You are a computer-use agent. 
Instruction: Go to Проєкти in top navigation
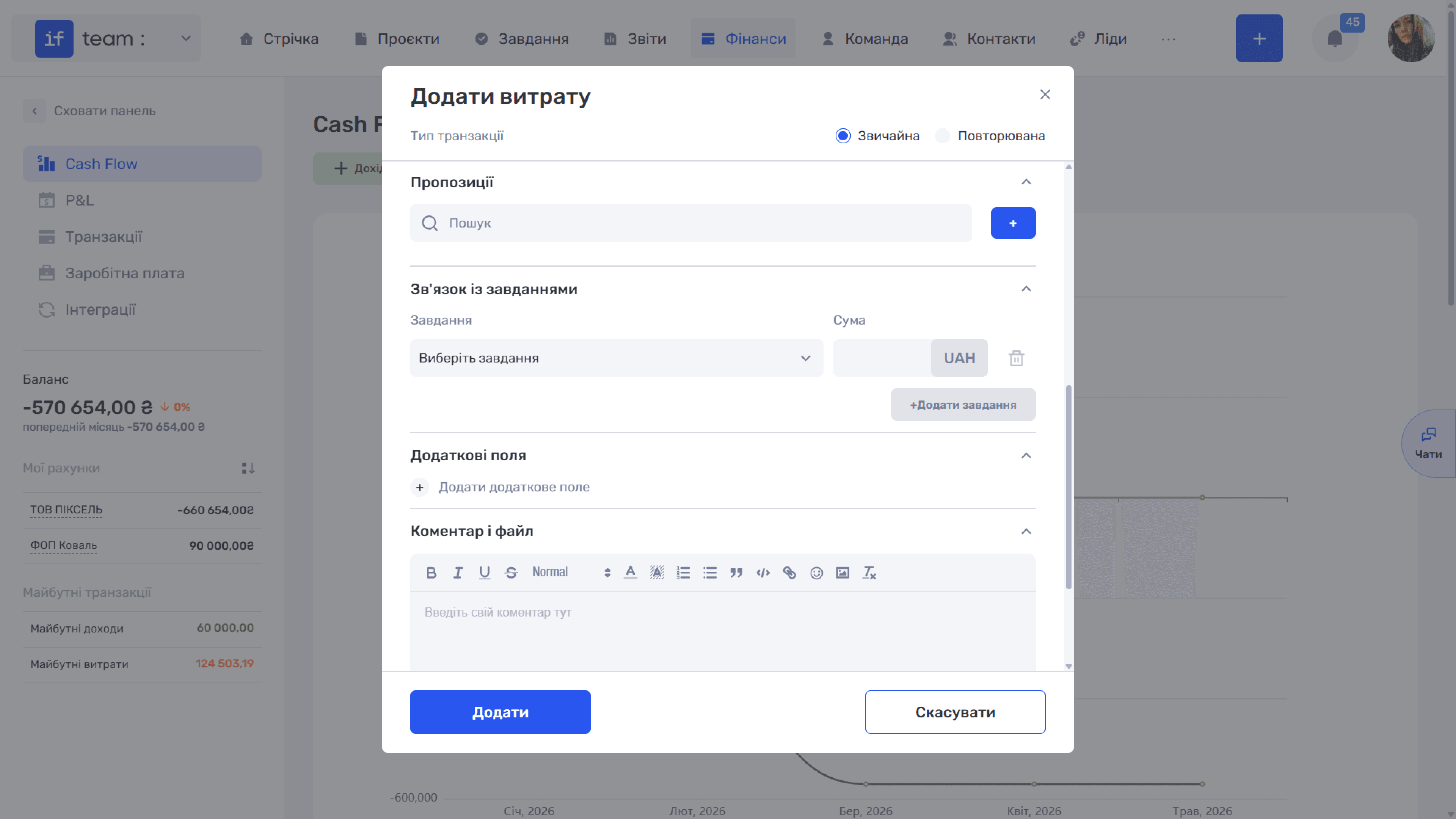(x=397, y=38)
